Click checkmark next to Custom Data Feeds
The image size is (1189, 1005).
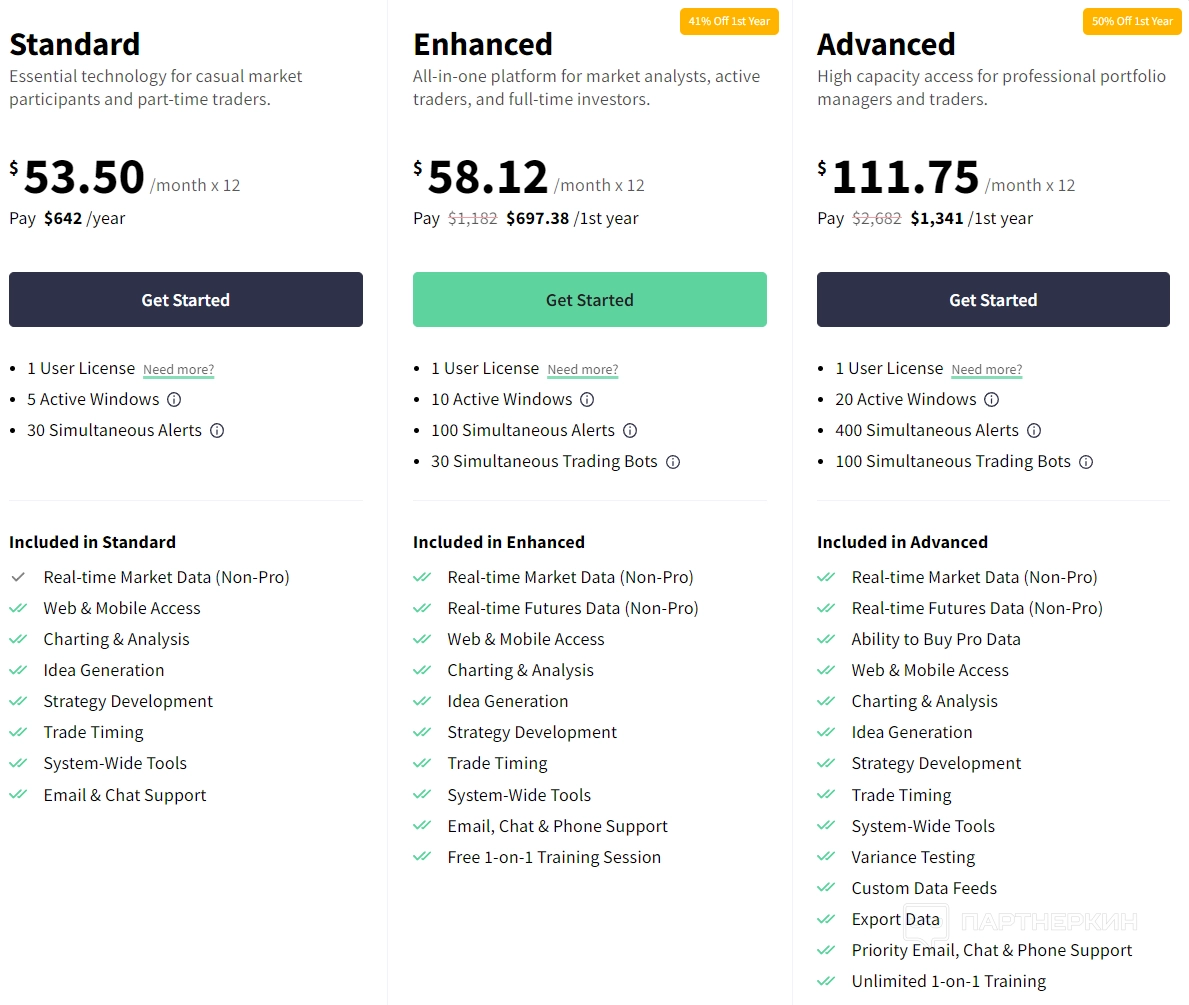pos(826,888)
